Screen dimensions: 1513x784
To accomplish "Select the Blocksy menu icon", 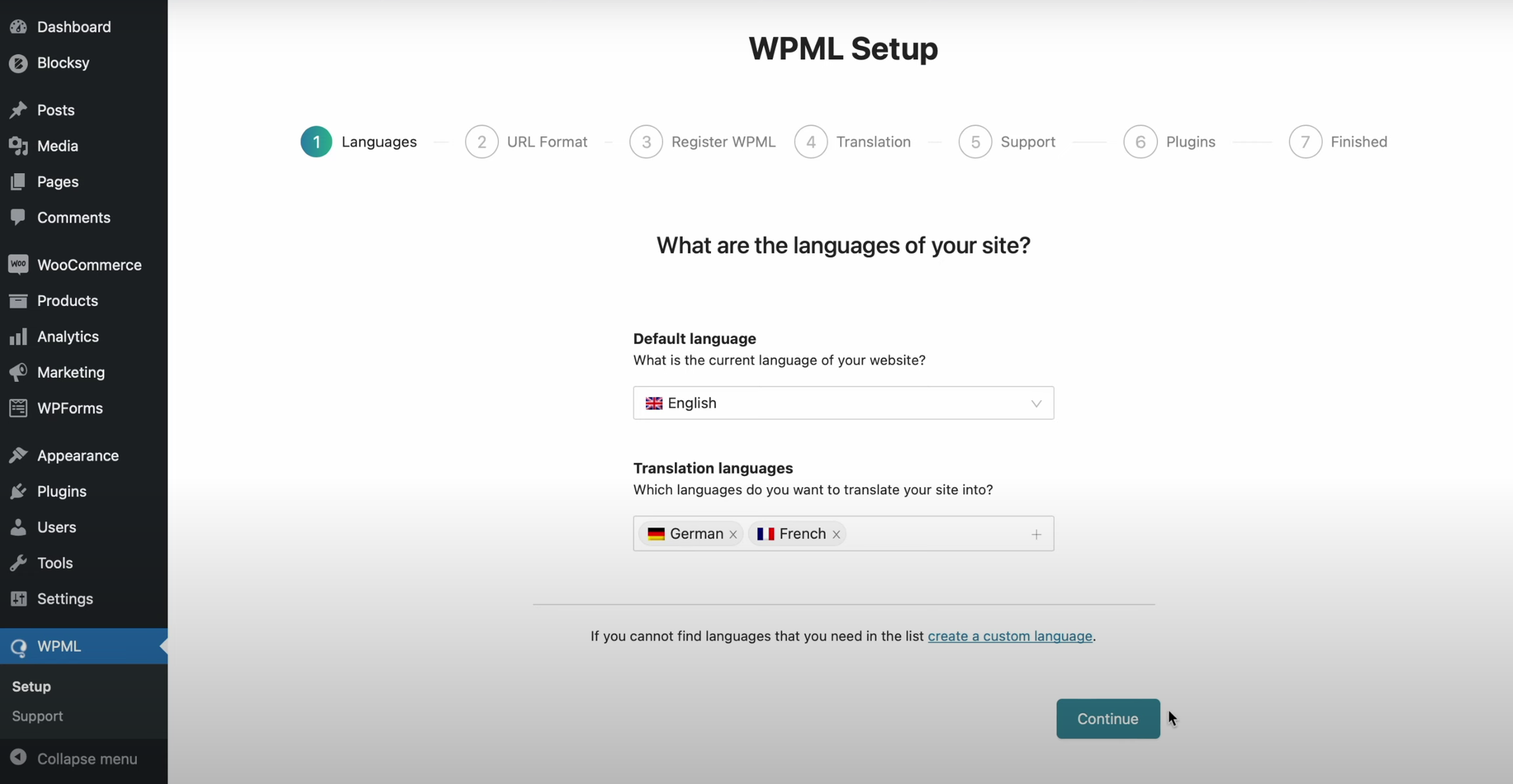I will 19,63.
